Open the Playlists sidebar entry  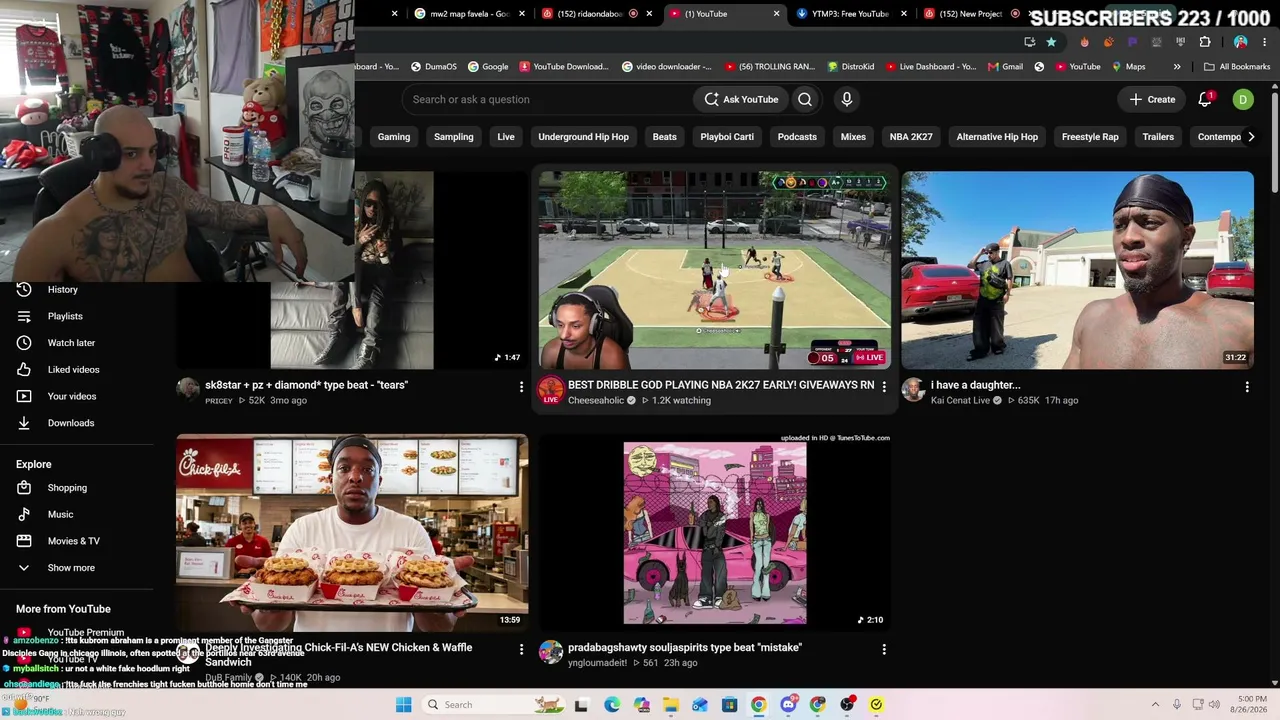point(65,316)
